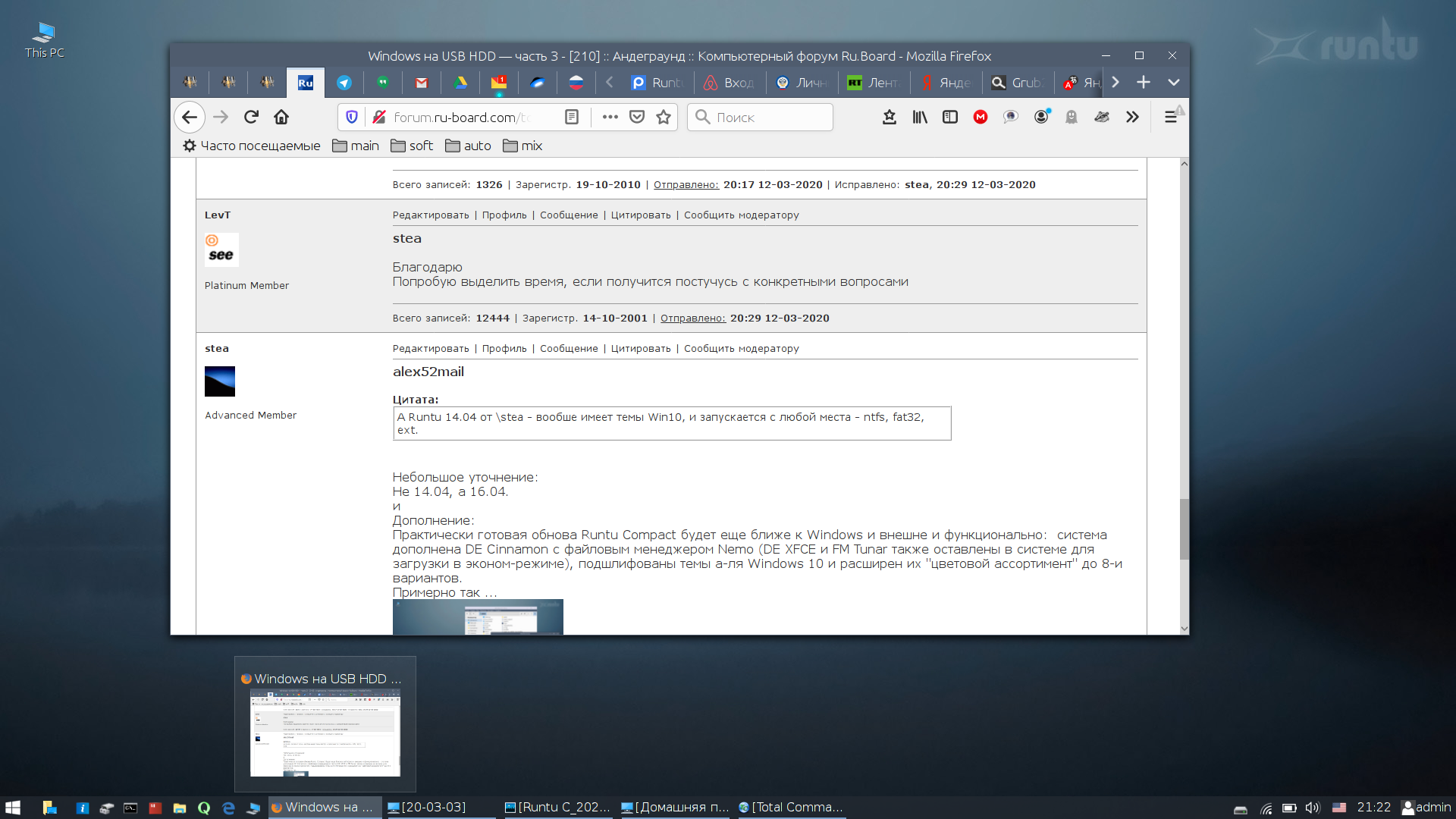Viewport: 1456px width, 819px height.
Task: Open Профиль link in stea post
Action: 504,349
